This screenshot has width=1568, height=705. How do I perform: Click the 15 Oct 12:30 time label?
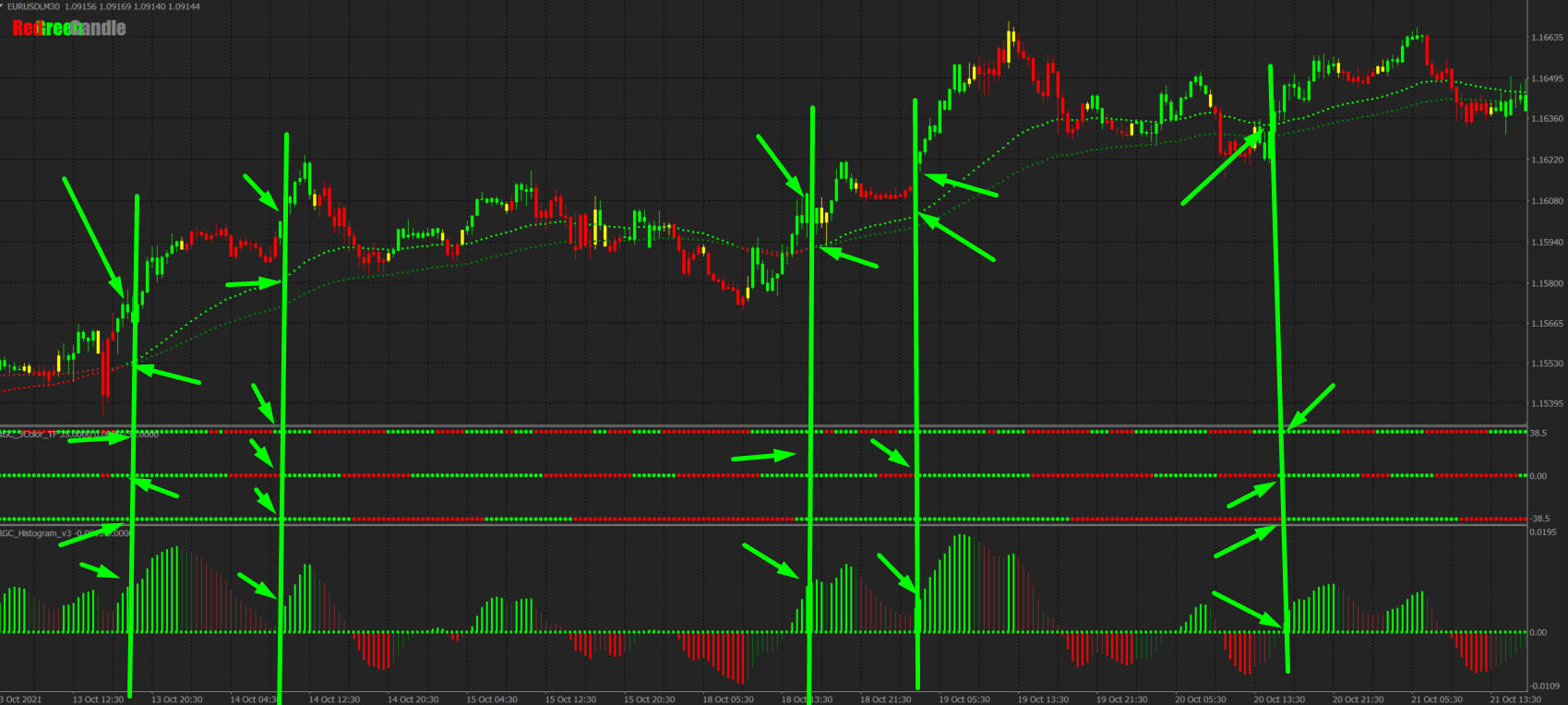coord(570,699)
